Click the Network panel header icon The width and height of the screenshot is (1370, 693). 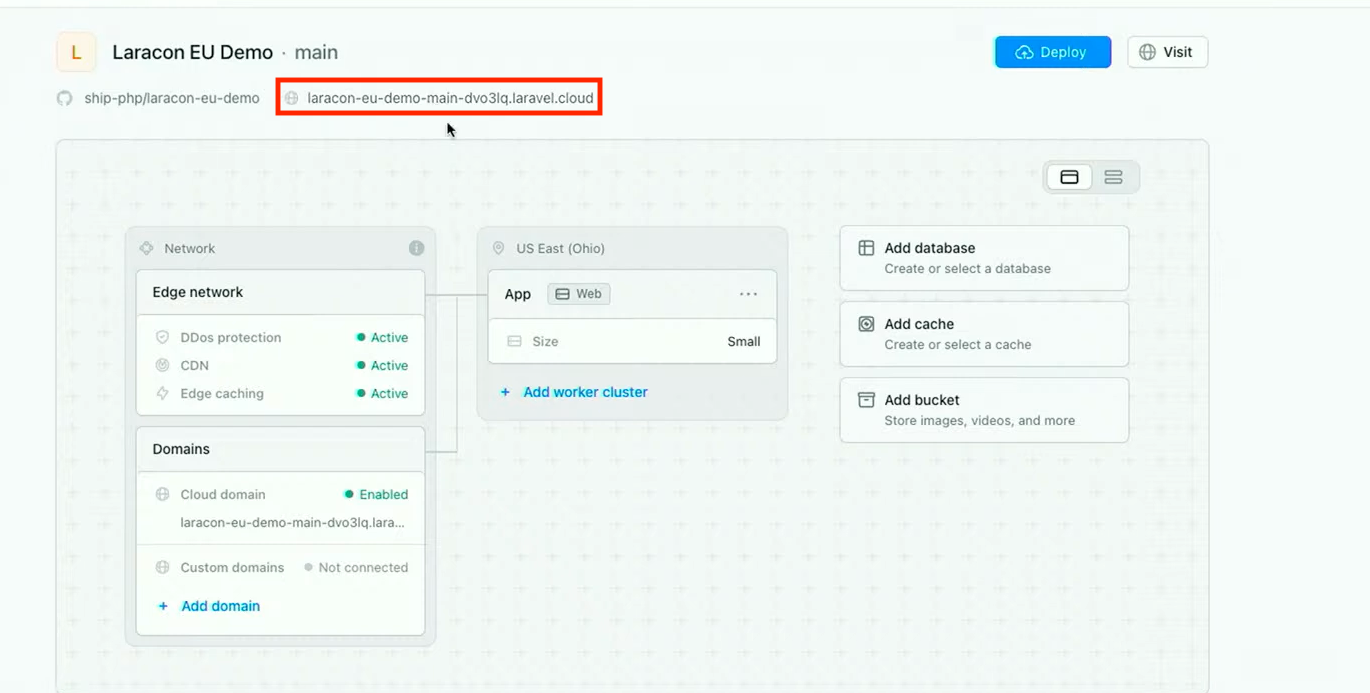point(146,248)
